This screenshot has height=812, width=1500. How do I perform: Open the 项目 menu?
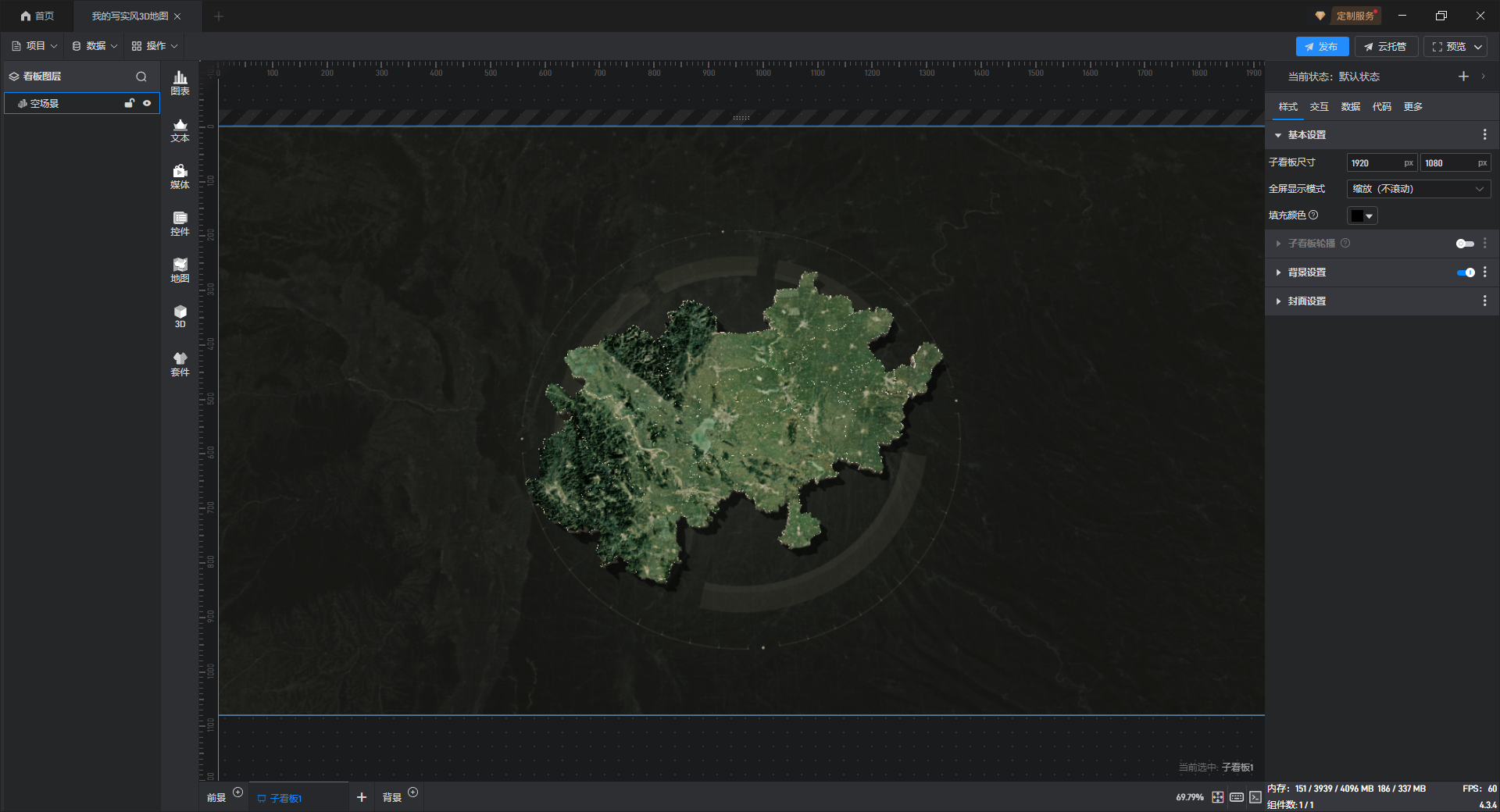[x=34, y=46]
